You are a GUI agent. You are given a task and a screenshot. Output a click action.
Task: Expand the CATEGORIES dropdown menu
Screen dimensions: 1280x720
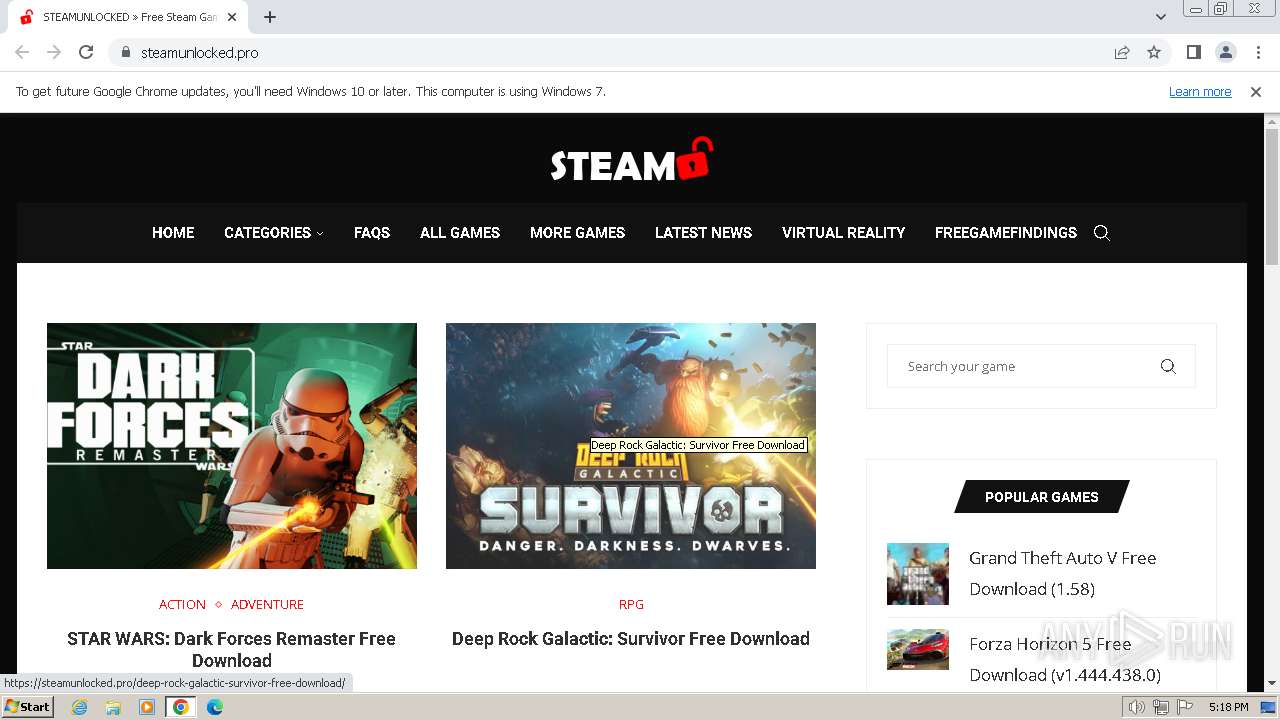tap(273, 232)
